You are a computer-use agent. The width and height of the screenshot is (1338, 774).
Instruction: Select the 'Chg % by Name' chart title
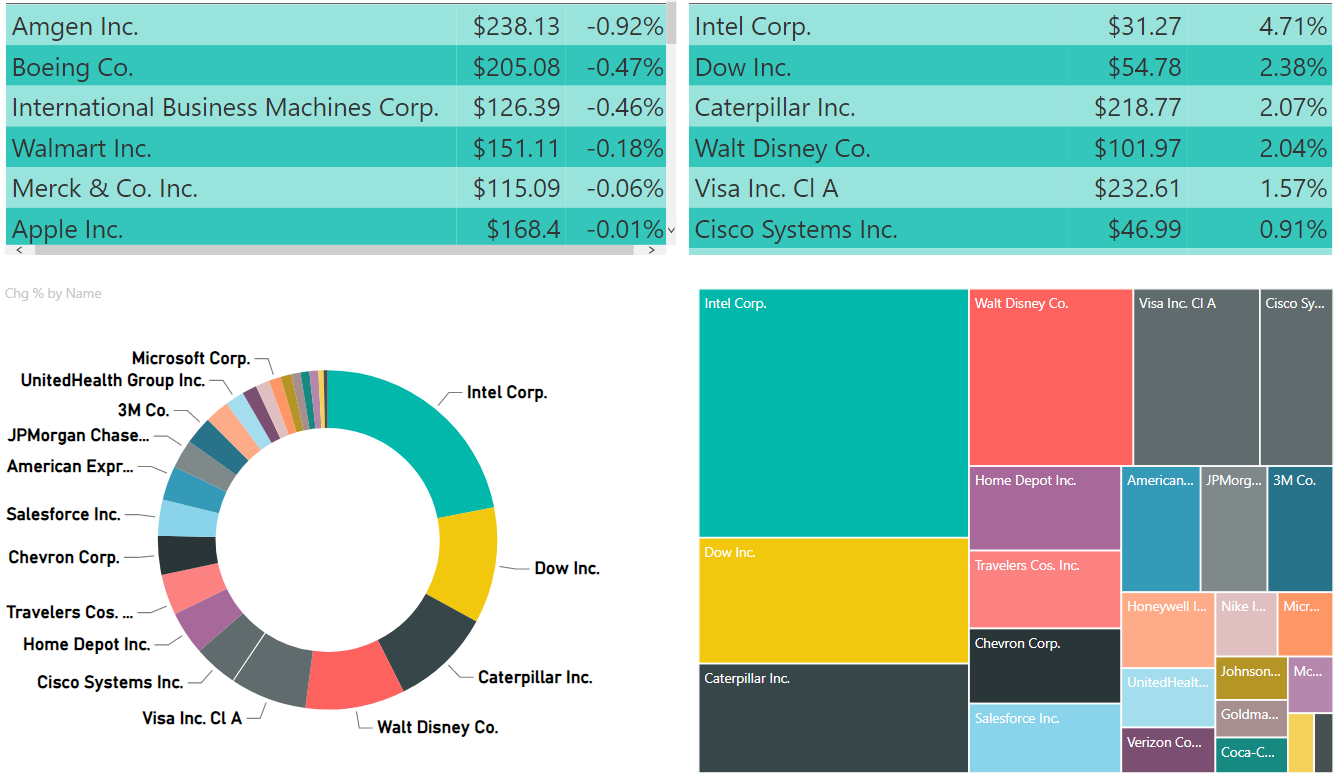click(53, 293)
